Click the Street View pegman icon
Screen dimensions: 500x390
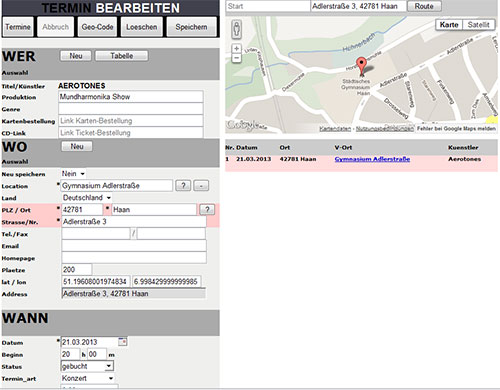pos(236,29)
